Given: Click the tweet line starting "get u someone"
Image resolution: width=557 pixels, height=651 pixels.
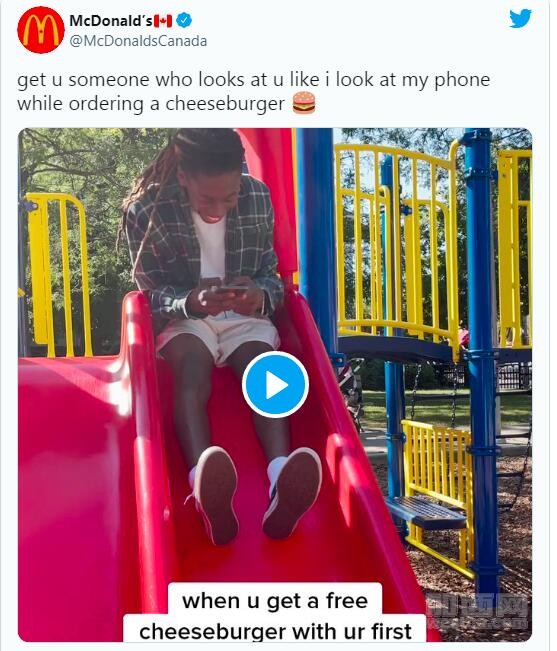Looking at the screenshot, I should pyautogui.click(x=254, y=79).
